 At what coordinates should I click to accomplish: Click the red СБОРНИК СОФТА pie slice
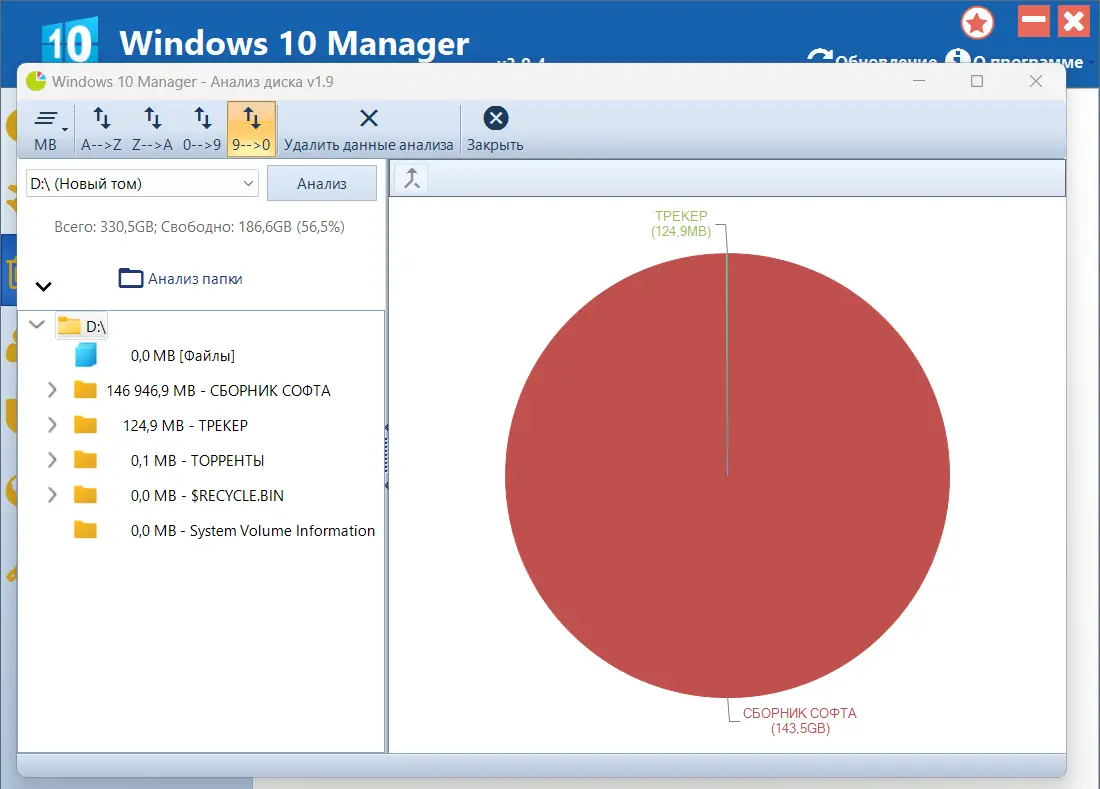(727, 476)
